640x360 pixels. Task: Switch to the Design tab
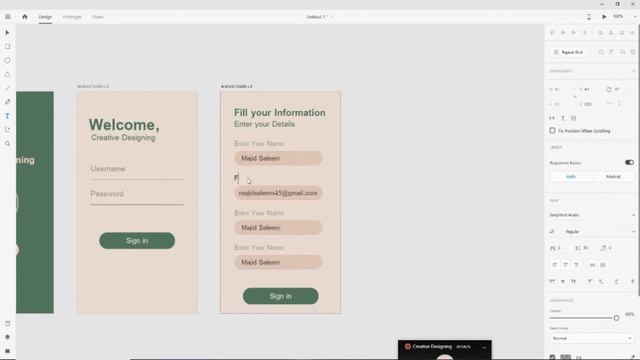tap(45, 17)
